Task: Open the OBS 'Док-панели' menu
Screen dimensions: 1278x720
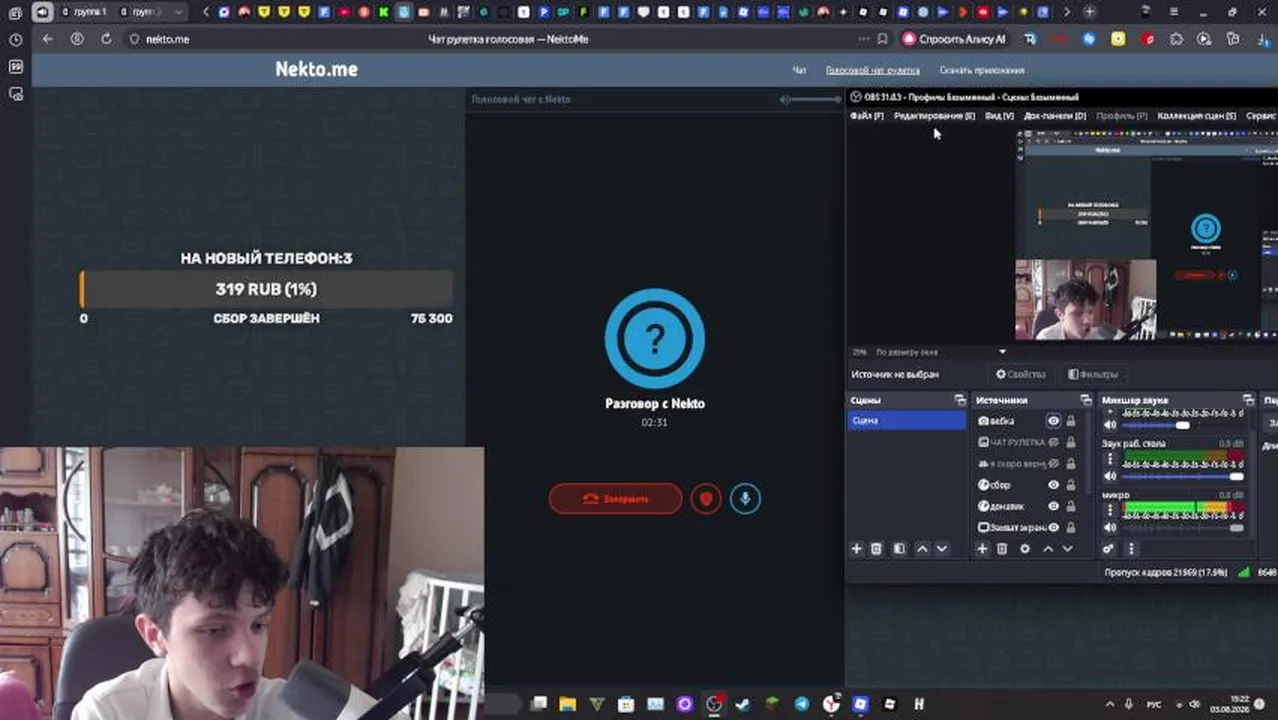Action: [1055, 116]
